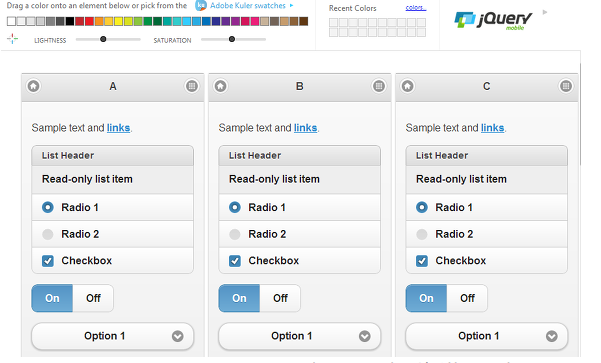Pick the purple color swatch
601x363 pixels.
[x=225, y=21]
